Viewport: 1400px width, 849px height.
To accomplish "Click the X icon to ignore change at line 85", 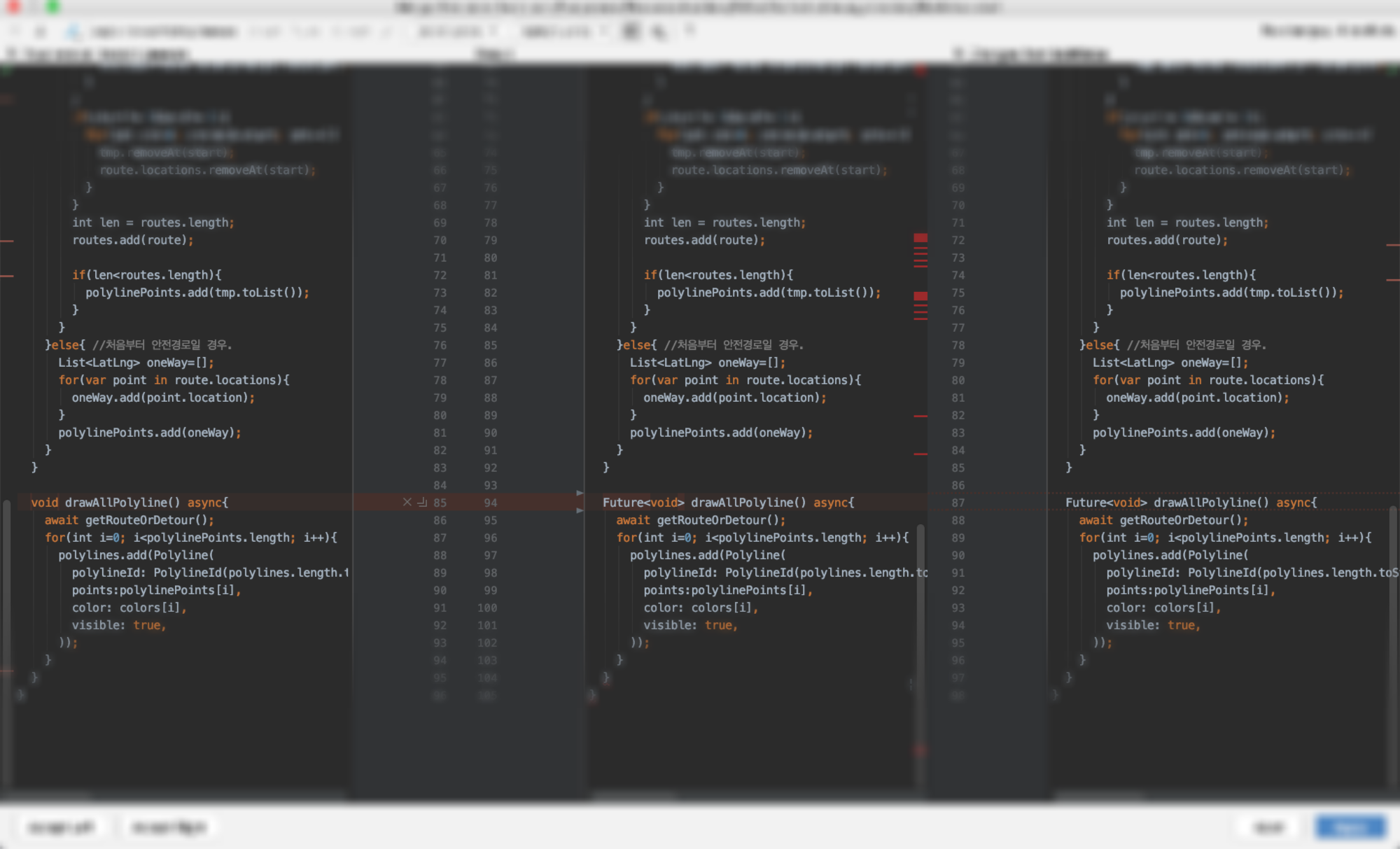I will (407, 503).
